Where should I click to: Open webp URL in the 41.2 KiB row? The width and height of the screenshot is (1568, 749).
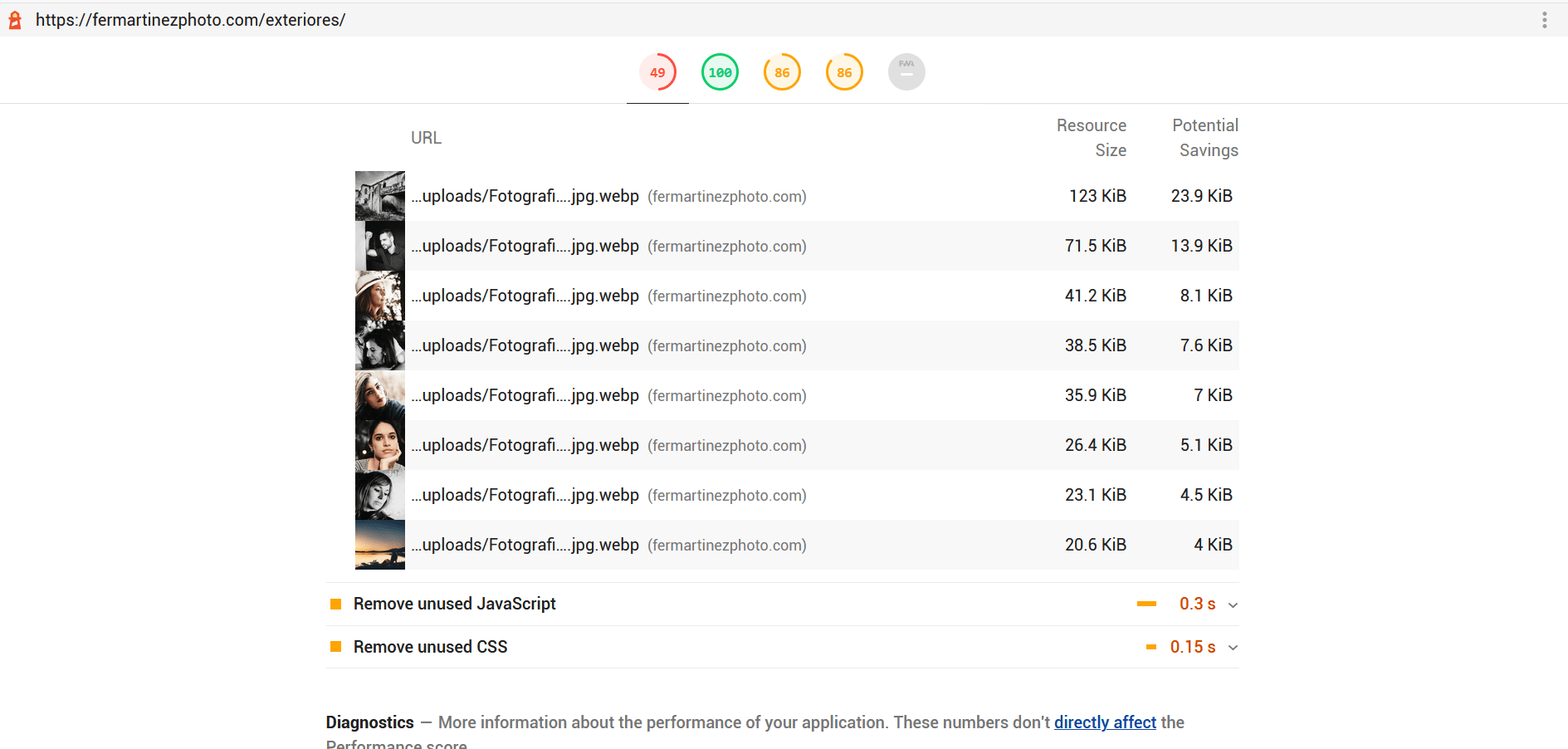(x=525, y=296)
